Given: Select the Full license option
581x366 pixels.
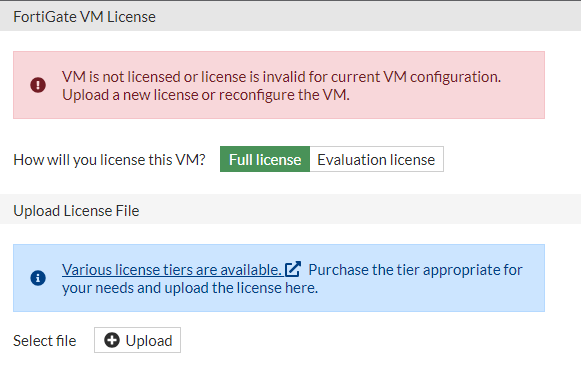Looking at the screenshot, I should (x=265, y=159).
